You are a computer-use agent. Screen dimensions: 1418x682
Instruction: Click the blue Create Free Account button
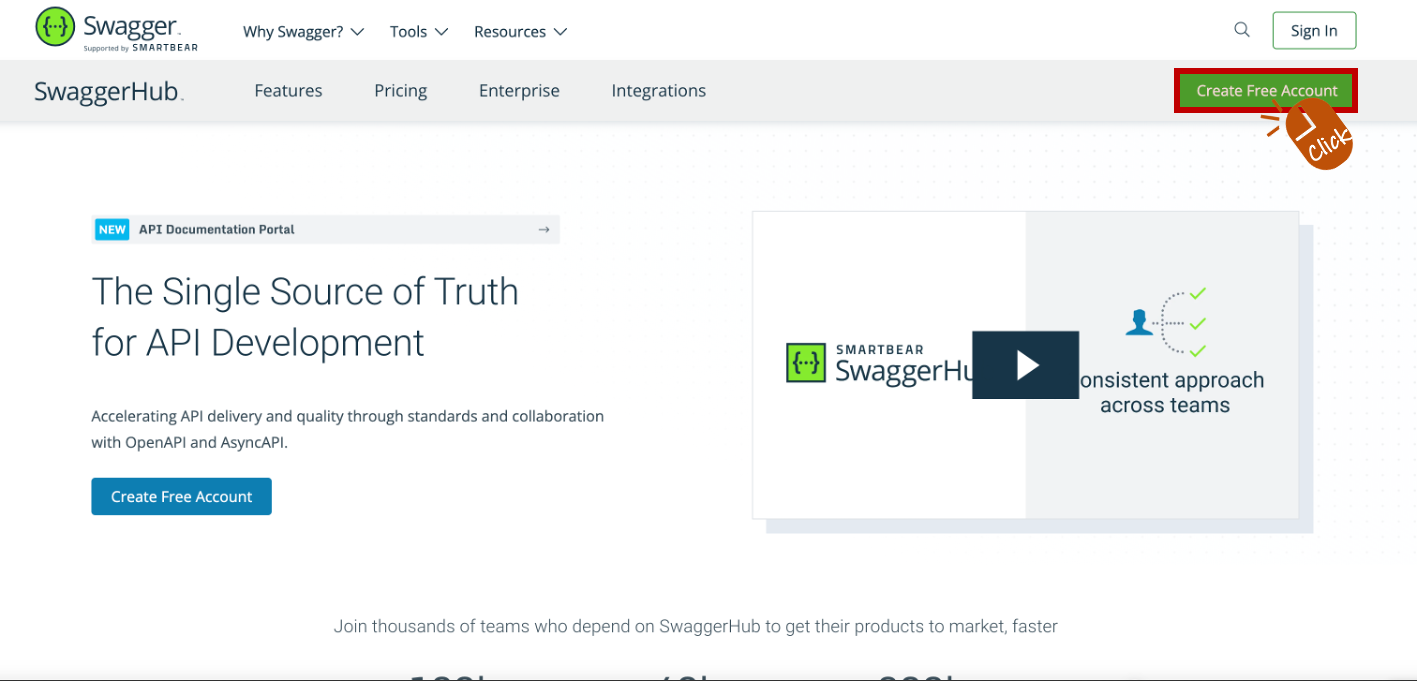click(181, 497)
